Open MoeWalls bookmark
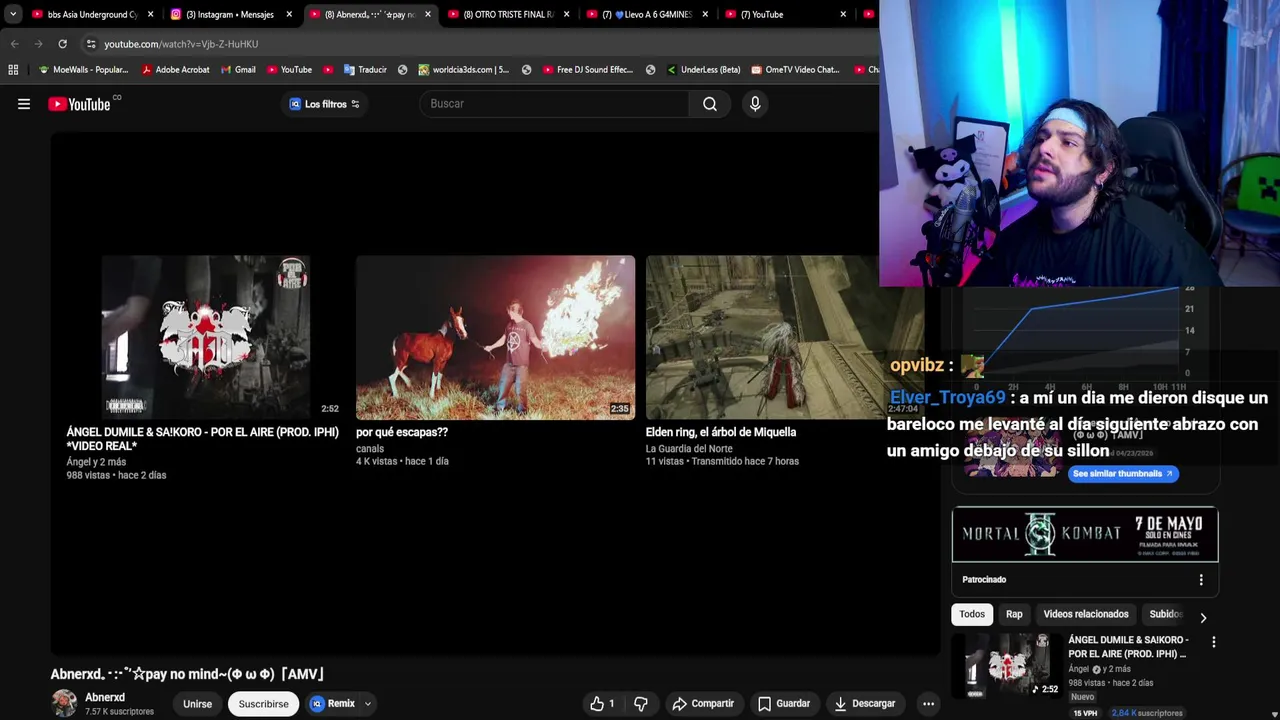The width and height of the screenshot is (1280, 720). click(83, 70)
